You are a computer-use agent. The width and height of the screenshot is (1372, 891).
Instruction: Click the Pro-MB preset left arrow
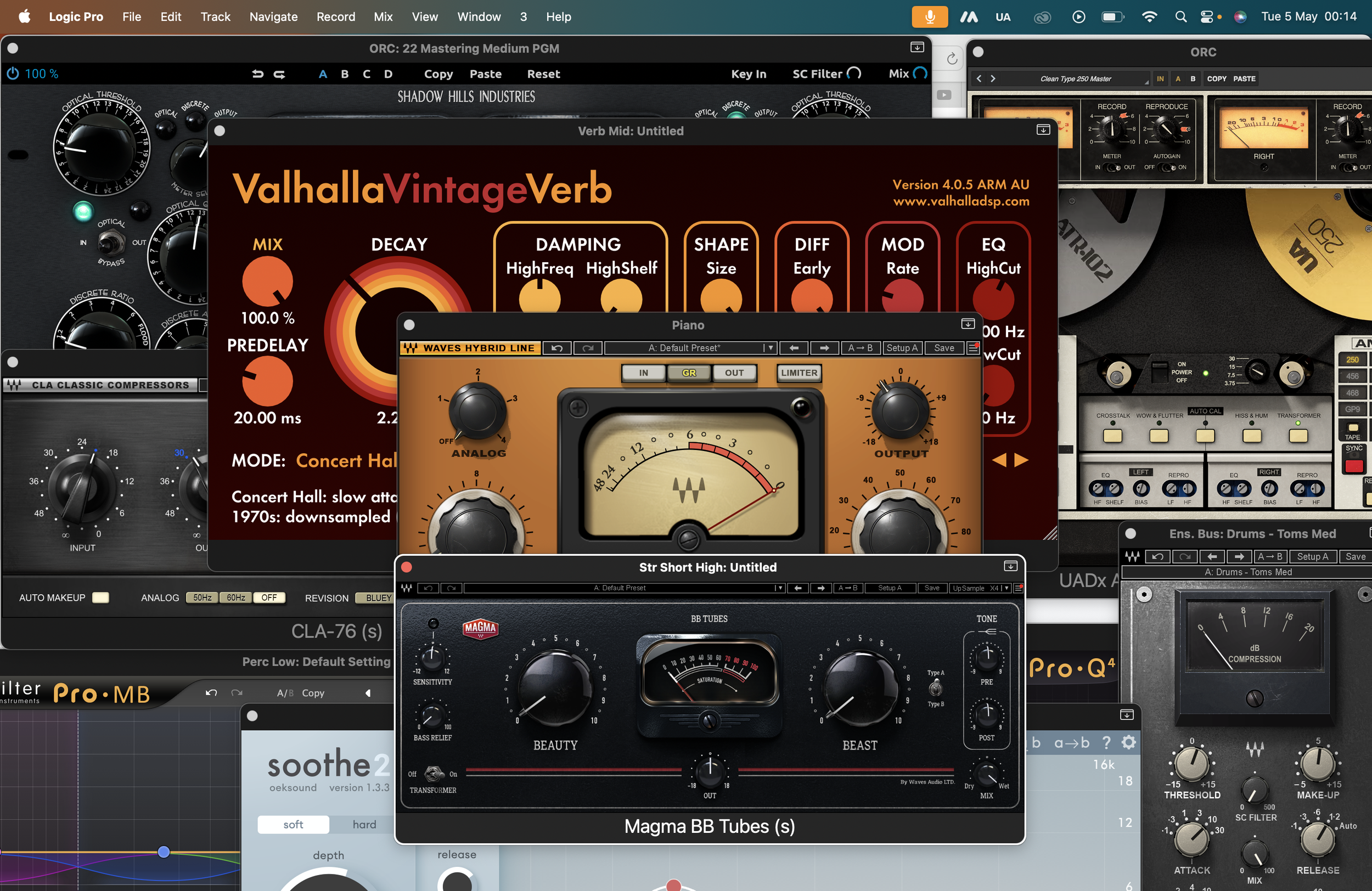(x=368, y=693)
